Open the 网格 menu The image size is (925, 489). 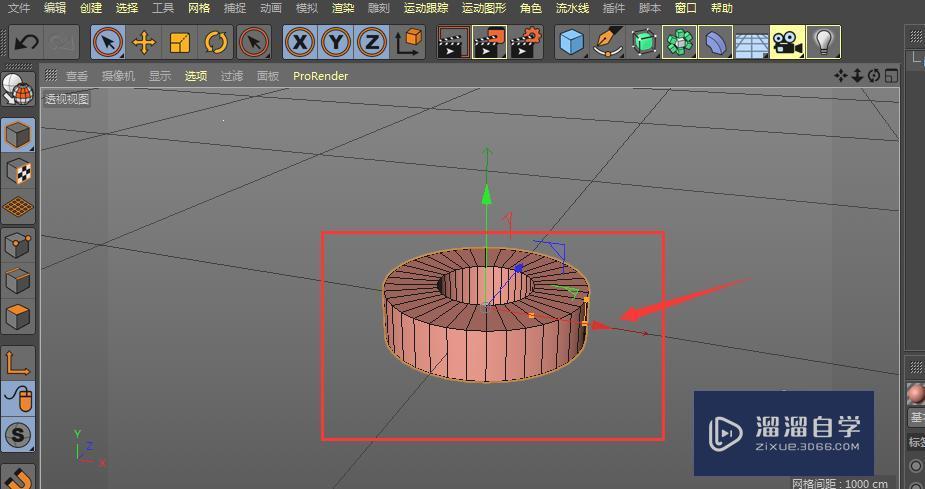click(199, 8)
